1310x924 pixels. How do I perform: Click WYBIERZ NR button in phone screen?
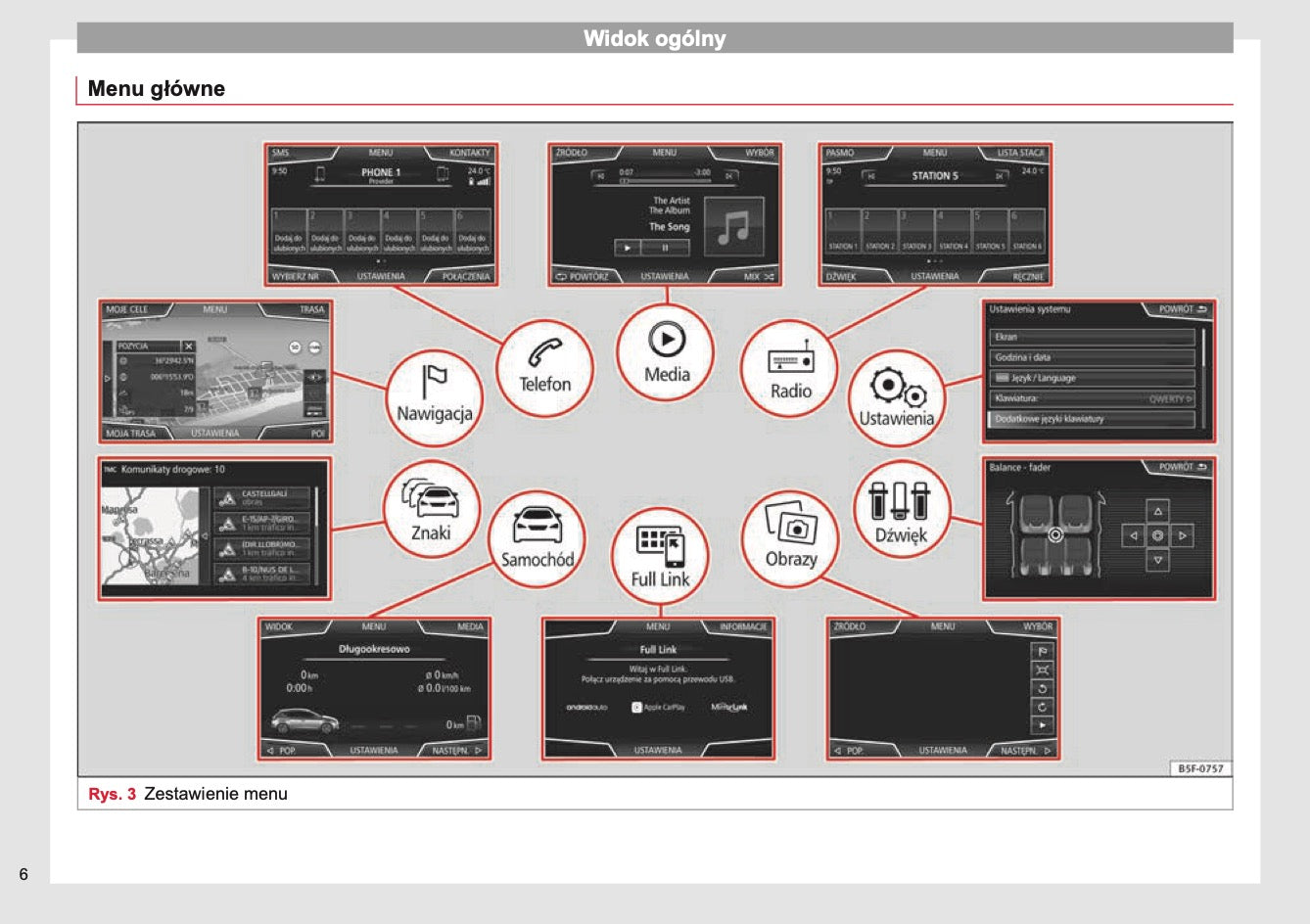(x=296, y=277)
